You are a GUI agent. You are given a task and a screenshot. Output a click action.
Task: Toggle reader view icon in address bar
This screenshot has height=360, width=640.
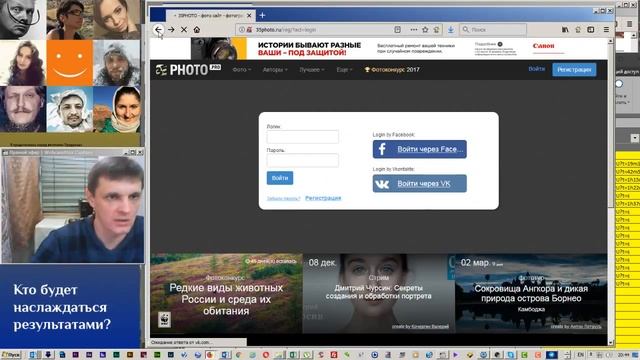pyautogui.click(x=398, y=29)
